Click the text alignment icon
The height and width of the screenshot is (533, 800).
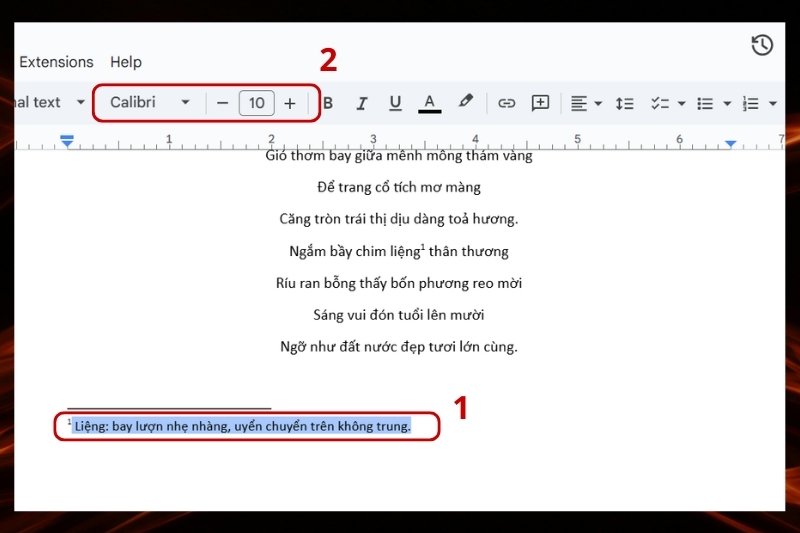point(579,104)
